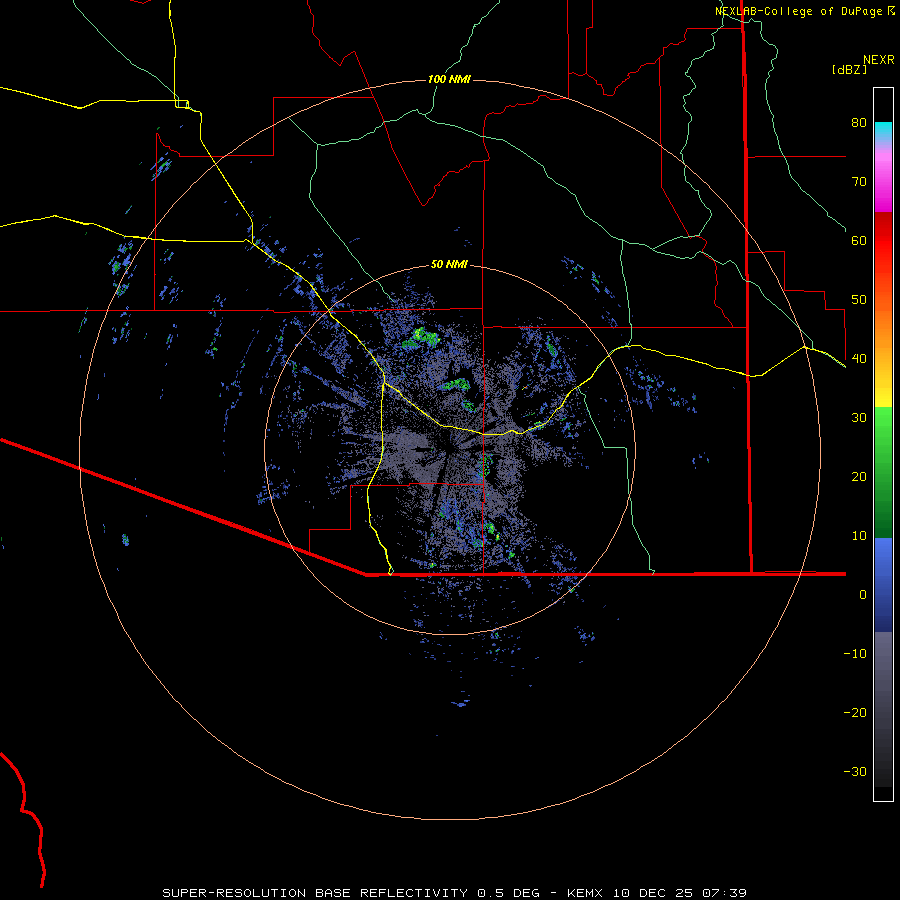Click the cyan top segment of the color bar
Screen dimensions: 900x900
(883, 131)
